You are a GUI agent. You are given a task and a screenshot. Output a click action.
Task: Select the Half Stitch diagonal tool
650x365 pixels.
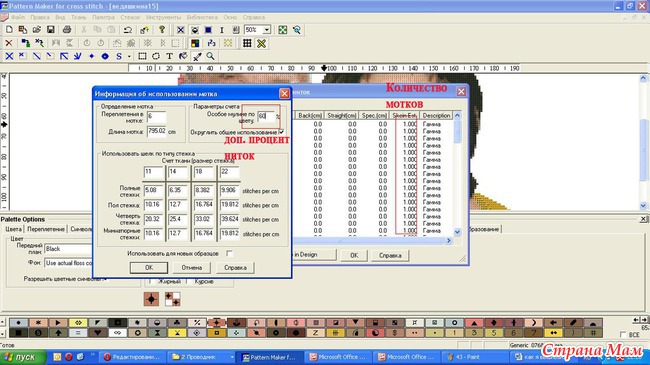pos(36,56)
